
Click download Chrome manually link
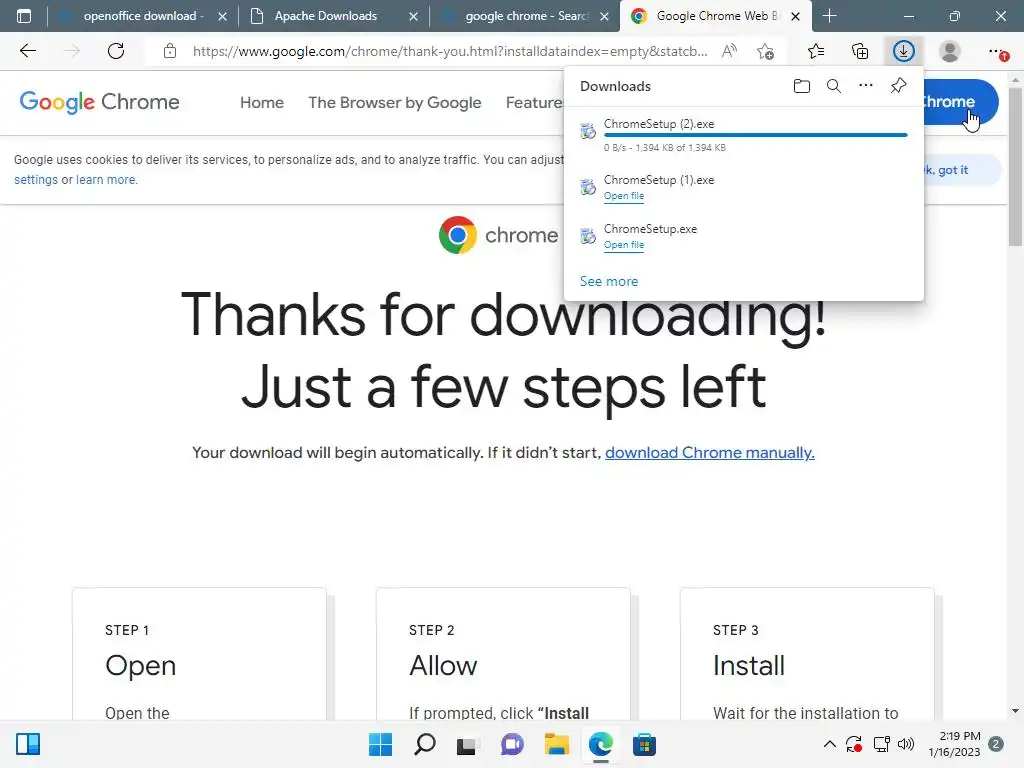pos(710,453)
